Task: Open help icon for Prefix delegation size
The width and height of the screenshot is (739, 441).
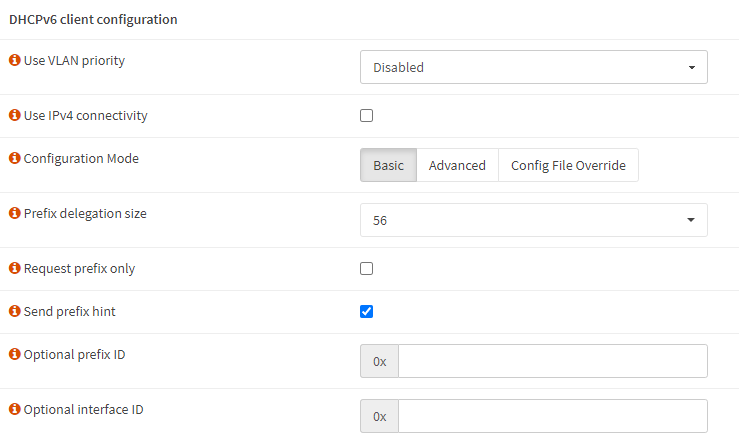Action: pyautogui.click(x=15, y=213)
